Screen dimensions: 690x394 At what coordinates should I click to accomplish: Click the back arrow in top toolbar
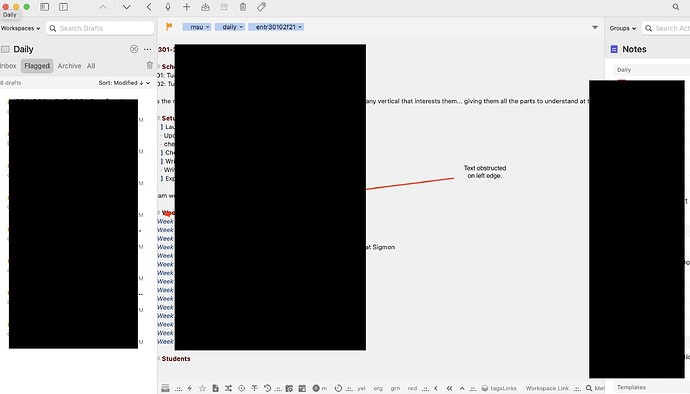[x=149, y=7]
